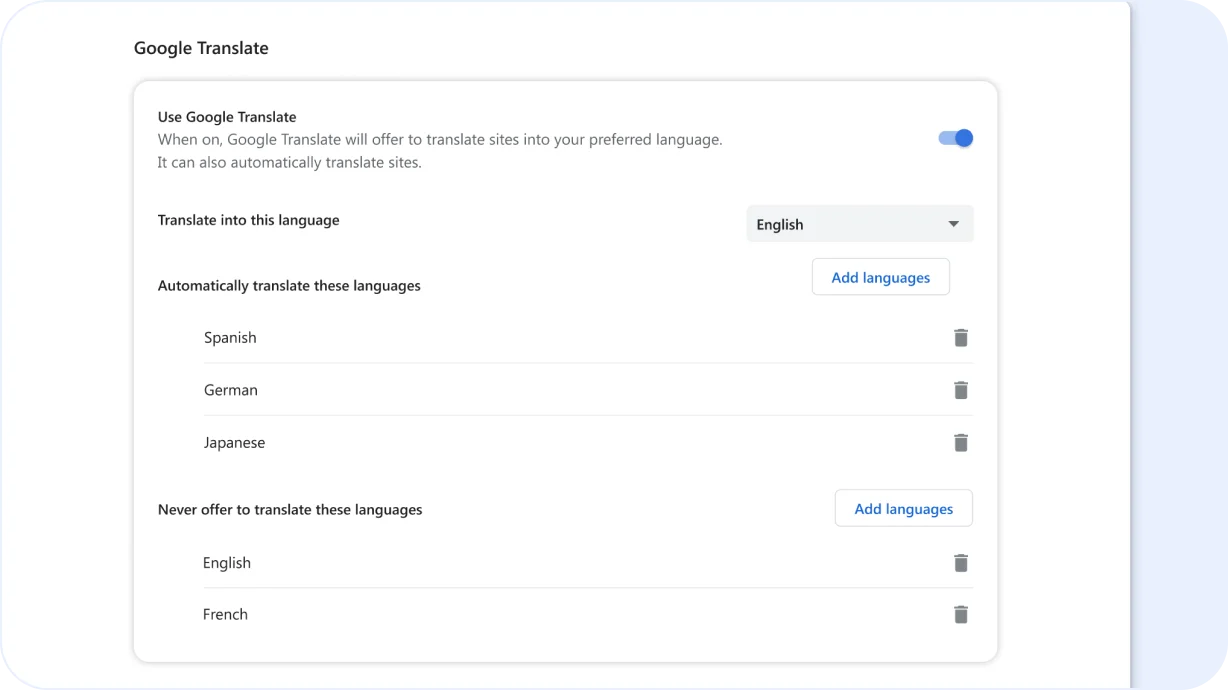Delete Japanese from automatically translated languages
This screenshot has width=1228, height=690.
[961, 442]
